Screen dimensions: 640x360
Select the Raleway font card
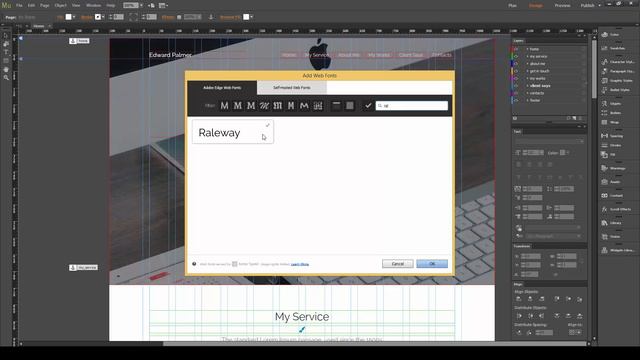pyautogui.click(x=233, y=132)
